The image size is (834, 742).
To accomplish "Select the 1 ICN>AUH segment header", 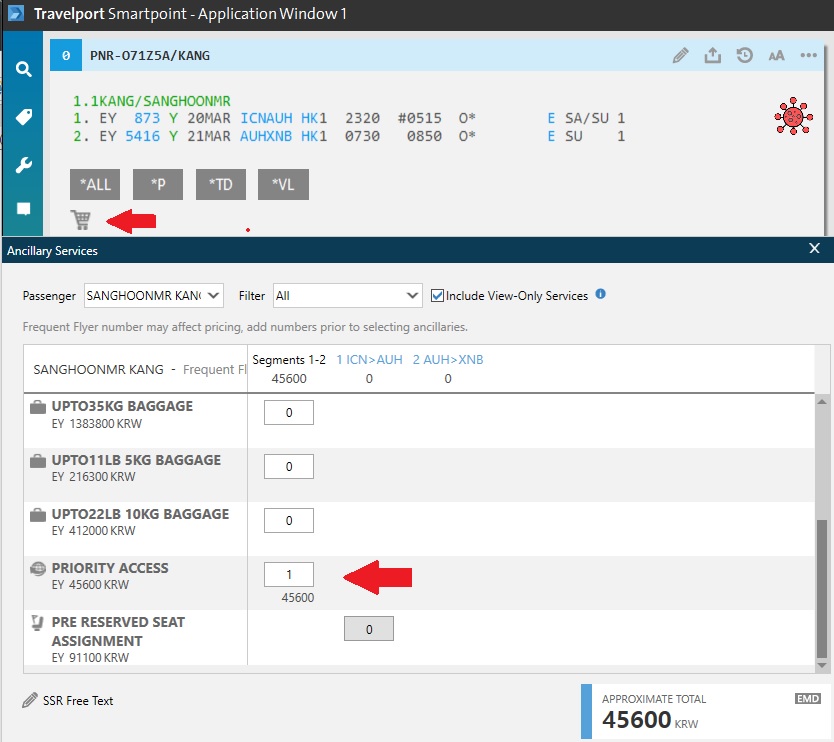I will pyautogui.click(x=370, y=360).
